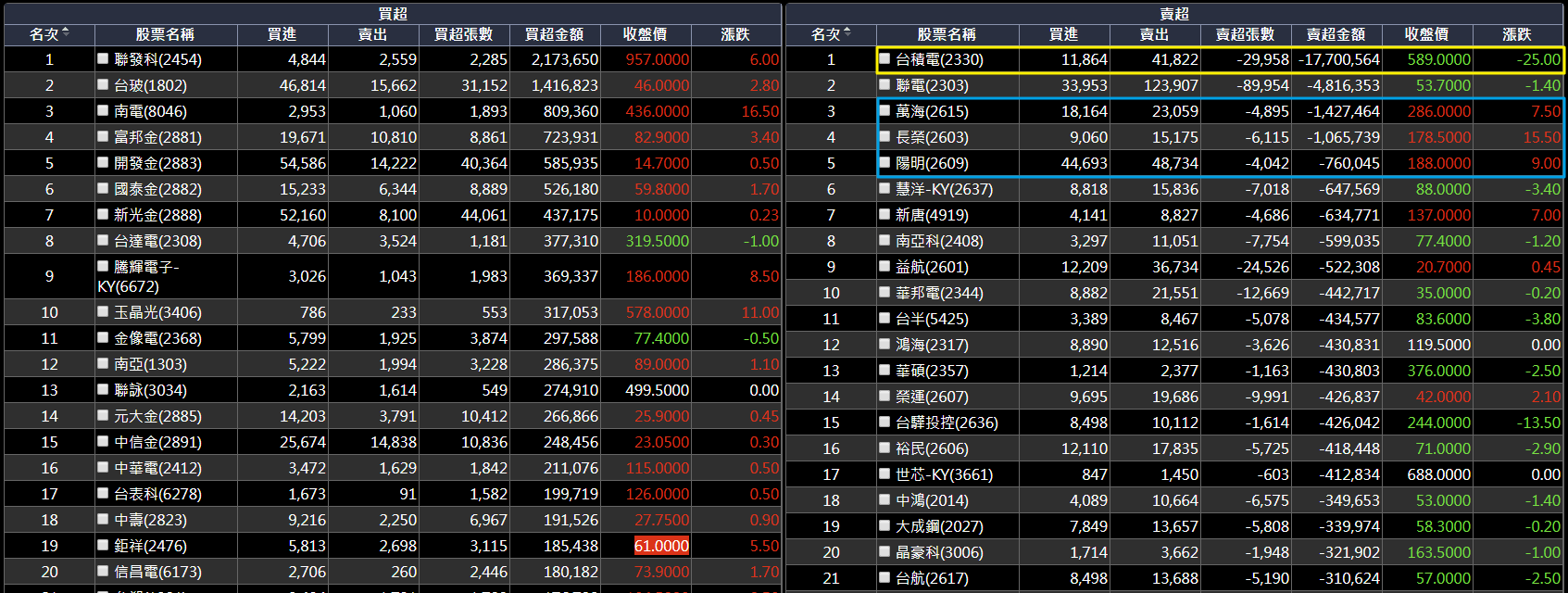Open the 中壽(2823) stock name
The image size is (1568, 593).
pos(150,520)
